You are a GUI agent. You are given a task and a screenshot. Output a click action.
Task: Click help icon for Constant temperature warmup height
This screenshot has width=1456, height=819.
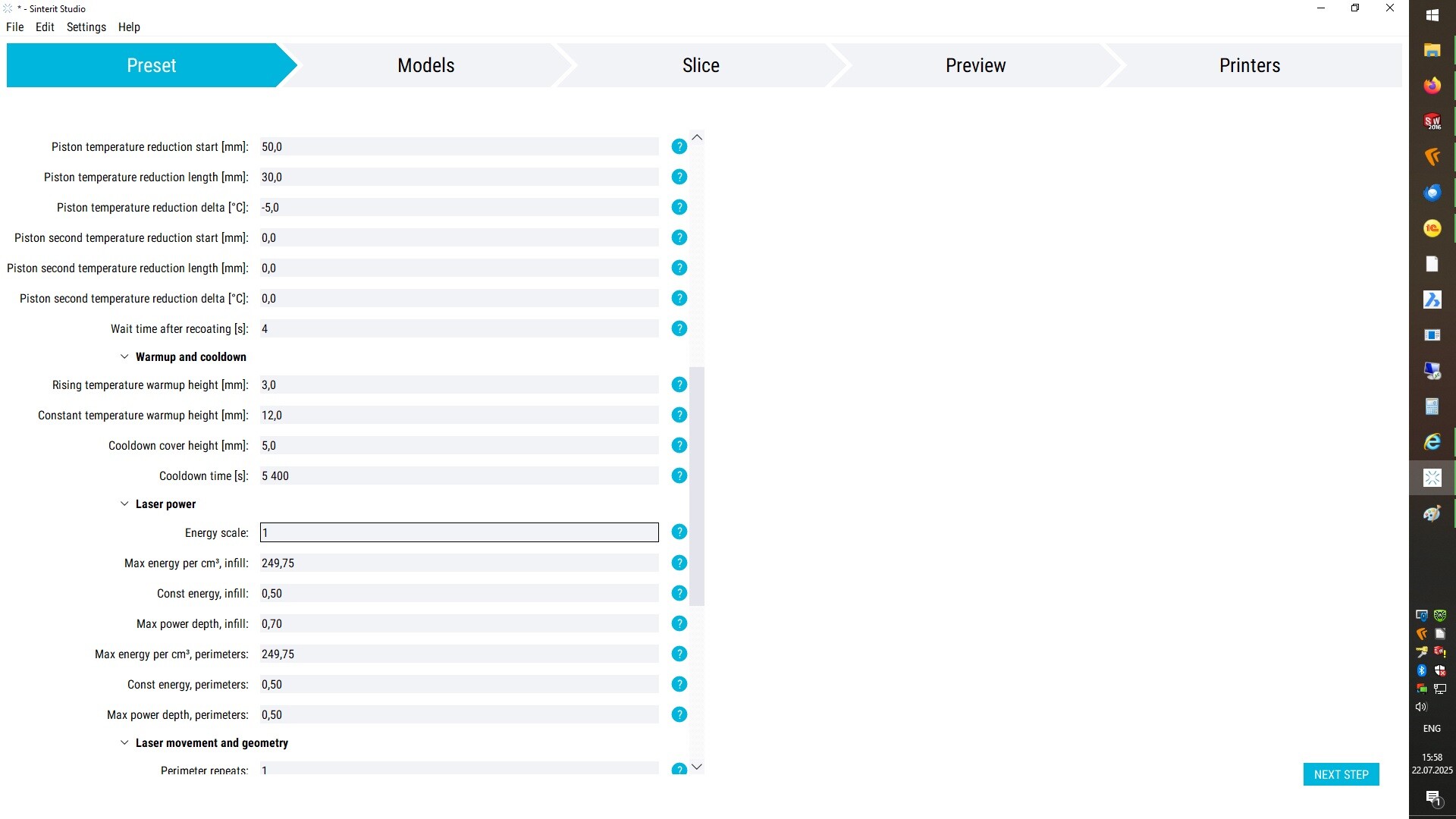click(x=679, y=415)
